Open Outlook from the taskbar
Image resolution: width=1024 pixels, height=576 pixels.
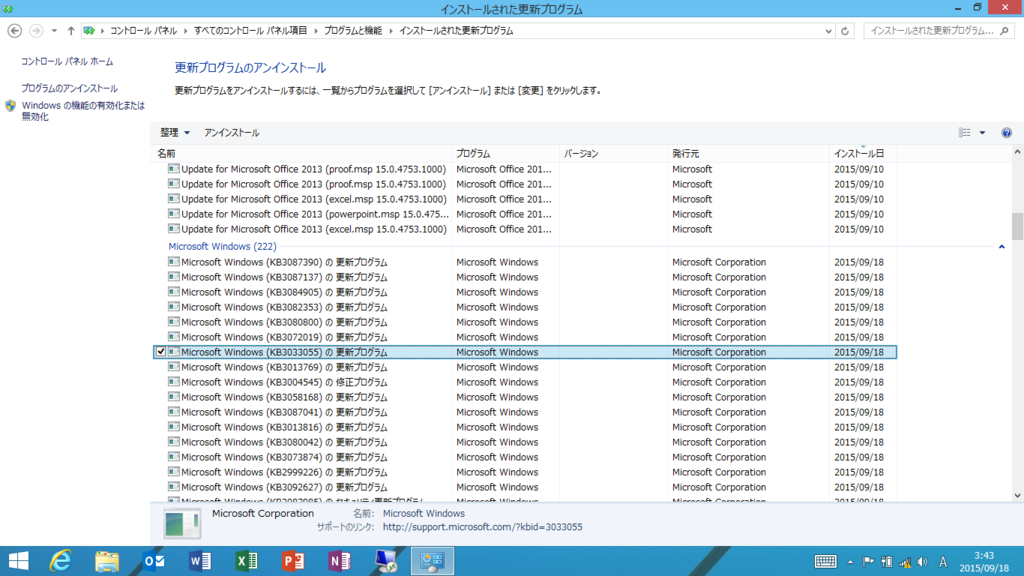154,561
